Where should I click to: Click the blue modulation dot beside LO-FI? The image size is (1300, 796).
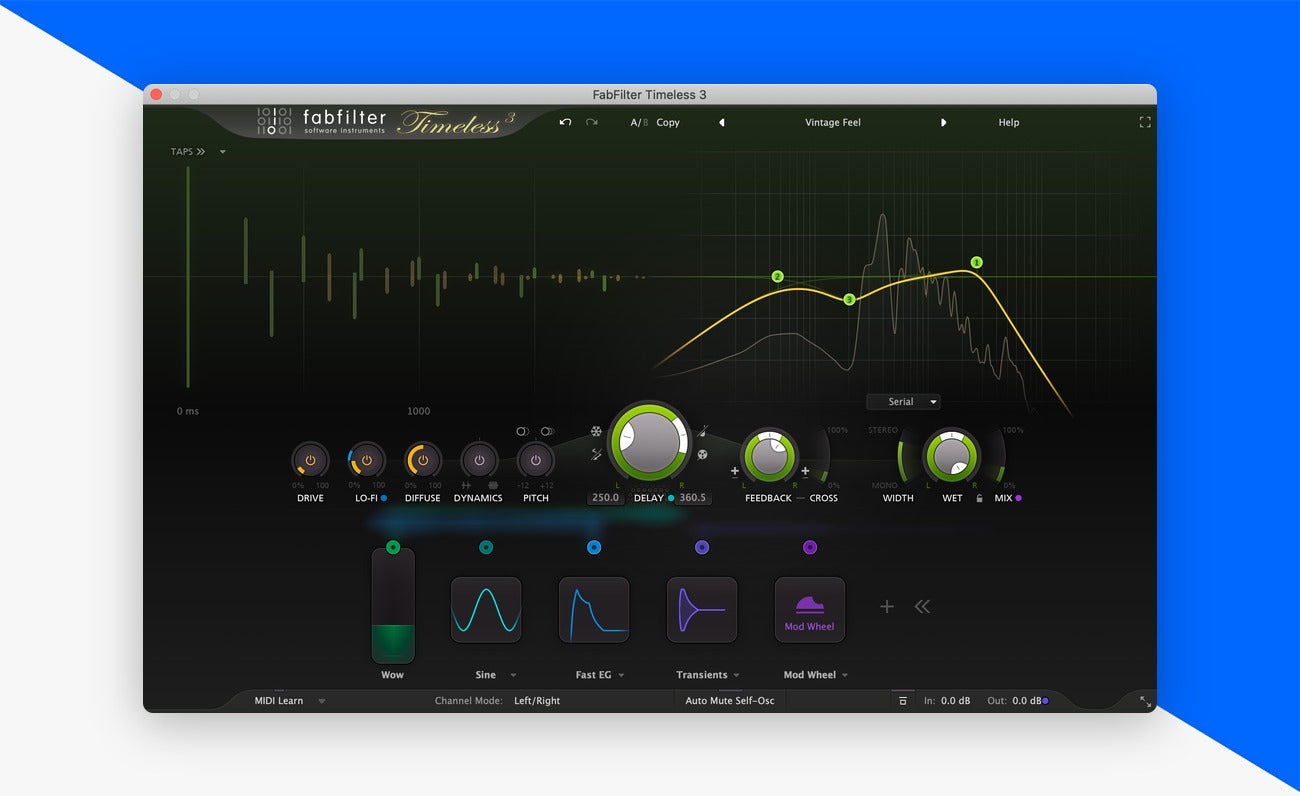coord(384,498)
